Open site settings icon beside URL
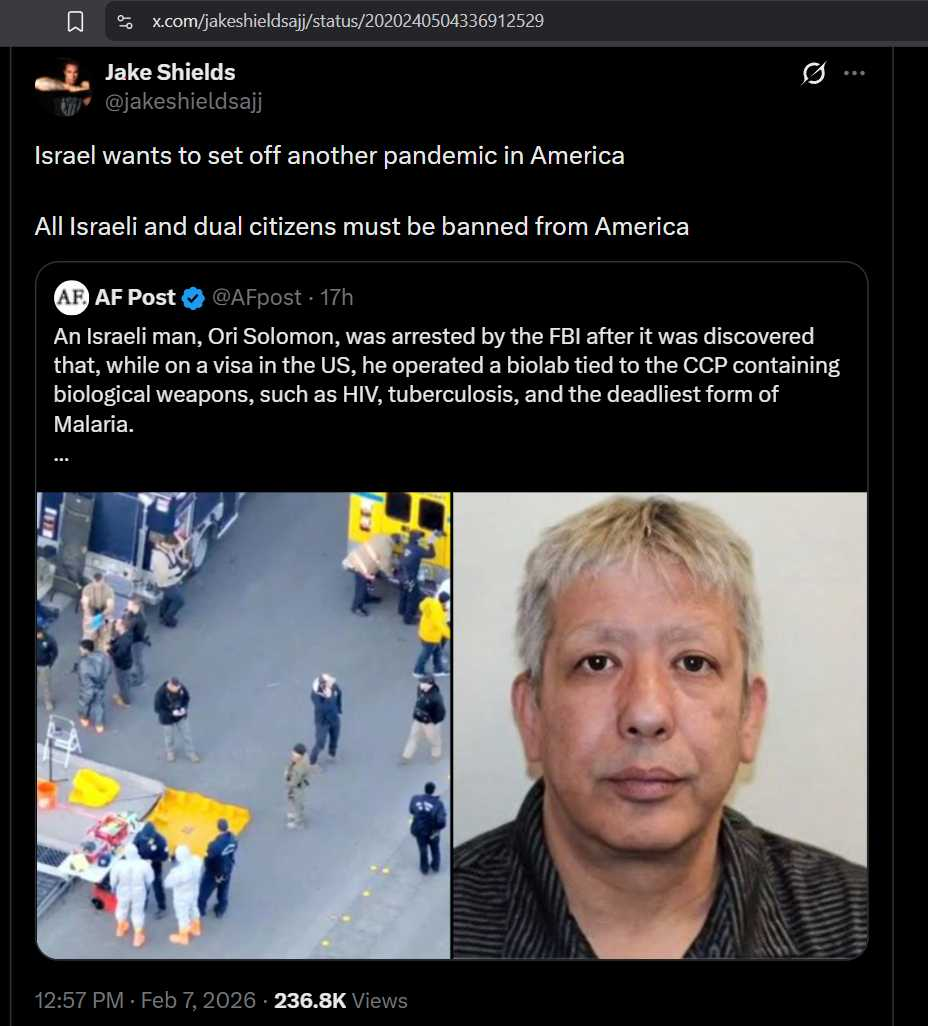Screen dimensions: 928x1026 (x=125, y=22)
